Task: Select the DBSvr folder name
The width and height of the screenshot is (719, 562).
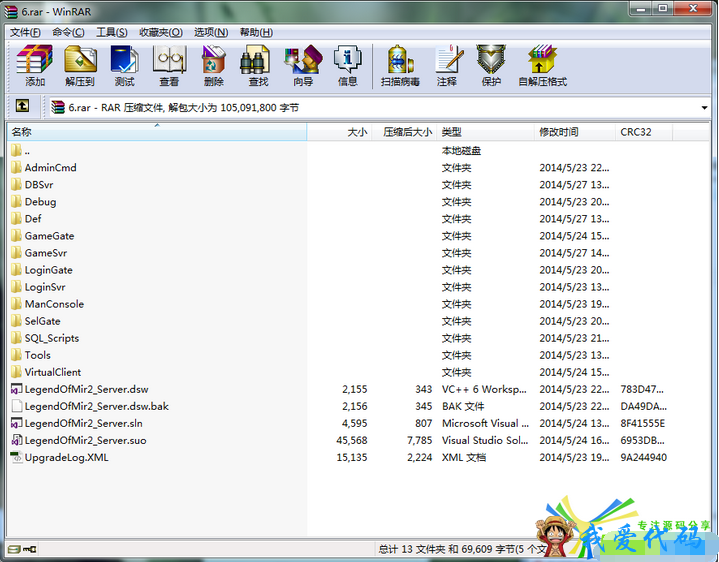Action: click(39, 185)
